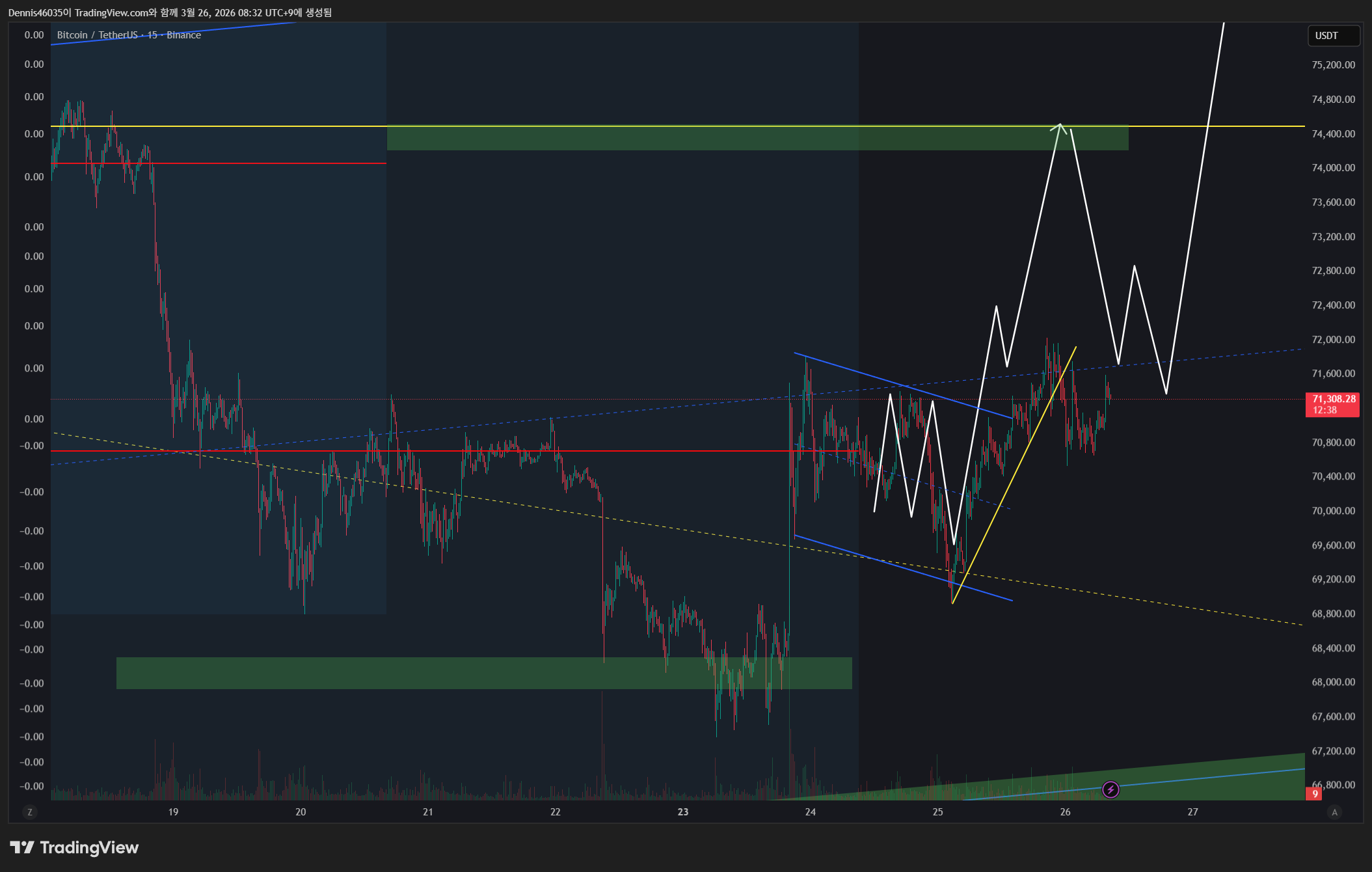1372x872 pixels.
Task: Click the 68,400.00 price axis label
Action: point(1333,648)
